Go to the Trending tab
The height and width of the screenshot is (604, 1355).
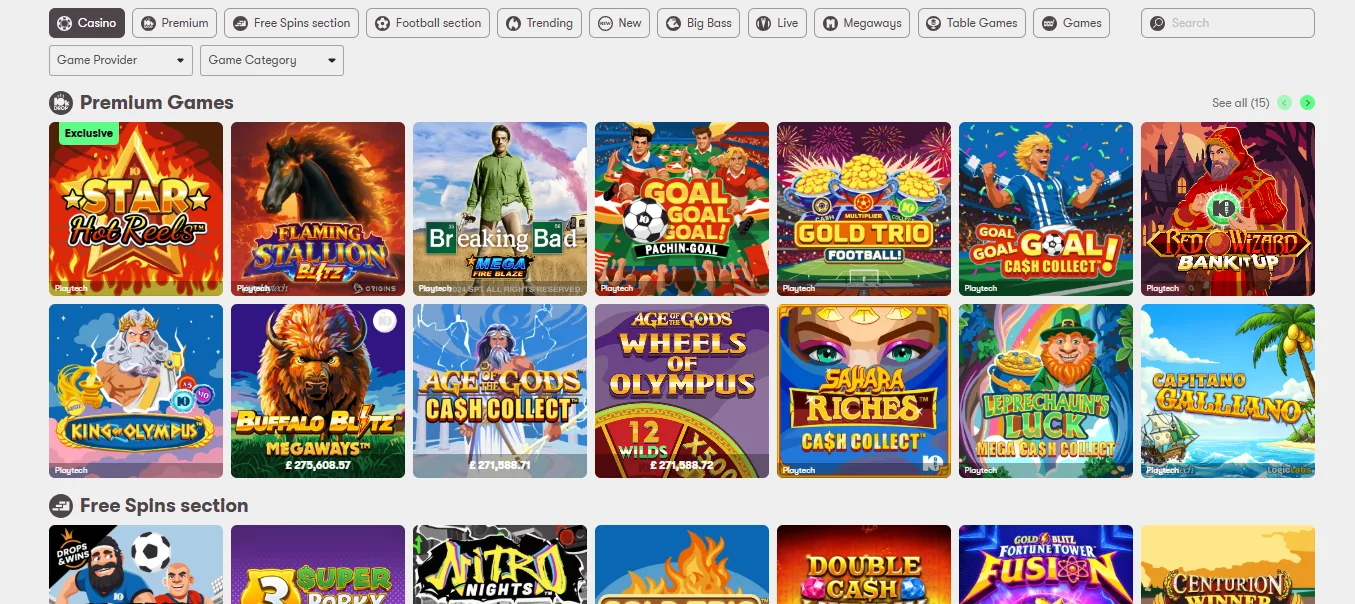pyautogui.click(x=540, y=23)
